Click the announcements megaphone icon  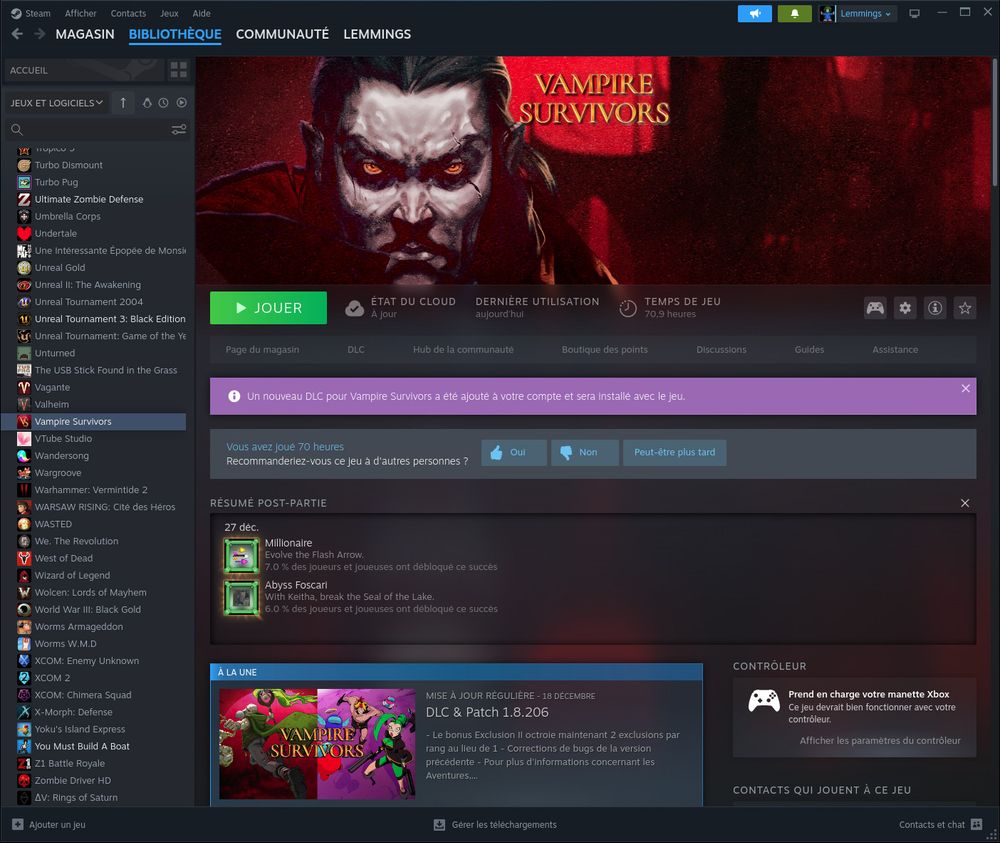coord(754,13)
